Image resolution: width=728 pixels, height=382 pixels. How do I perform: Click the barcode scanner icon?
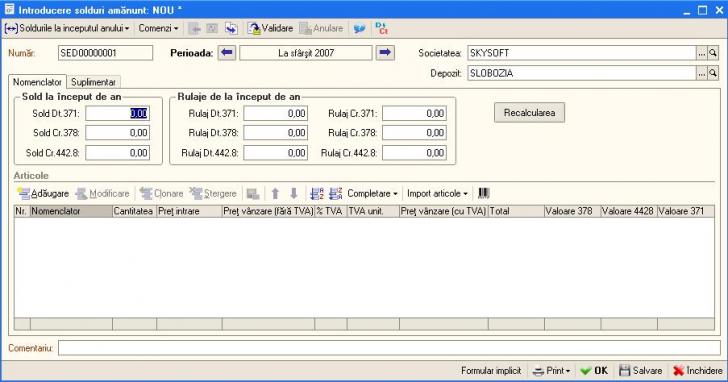(484, 193)
